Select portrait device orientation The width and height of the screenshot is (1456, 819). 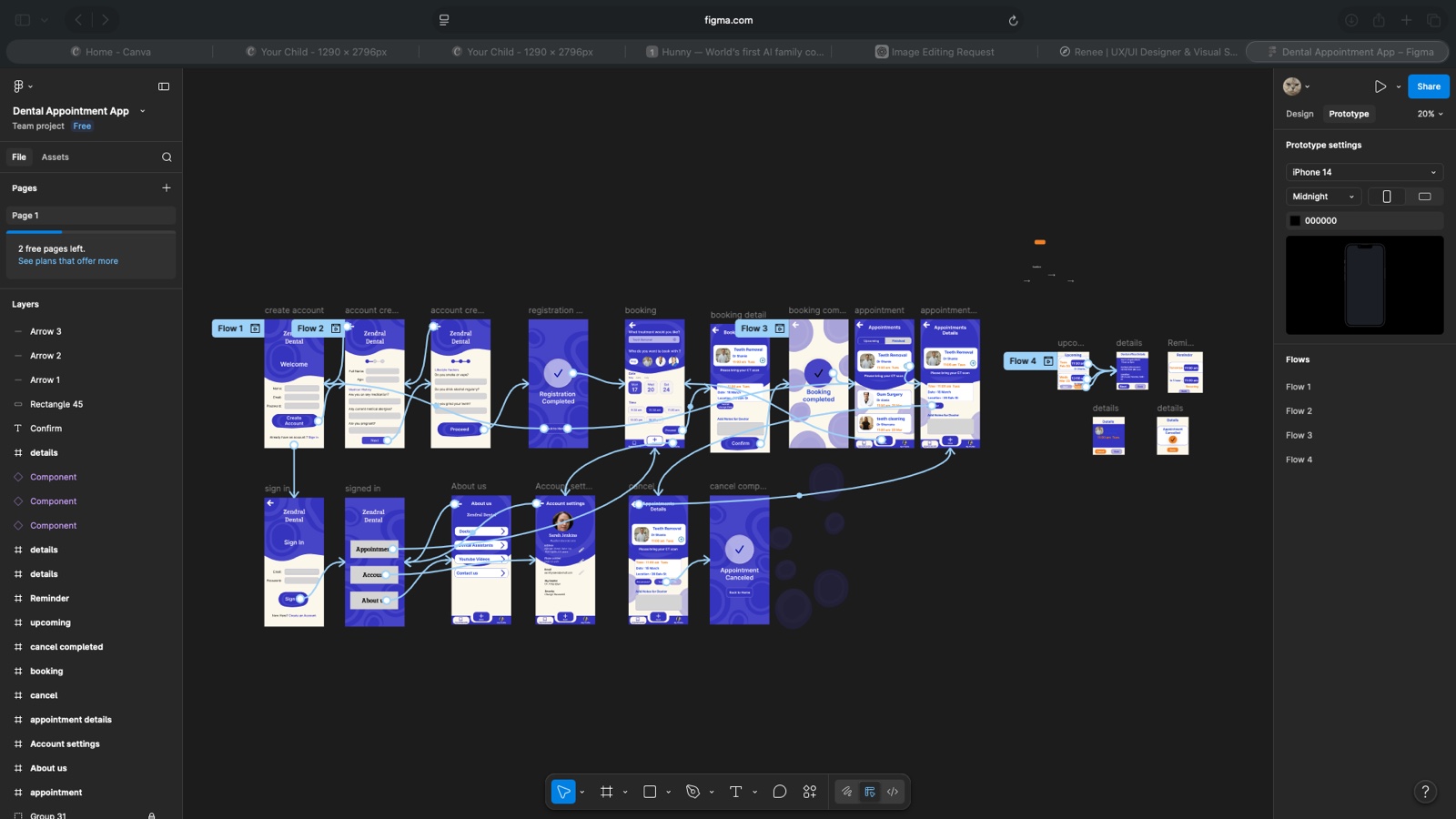point(1387,197)
